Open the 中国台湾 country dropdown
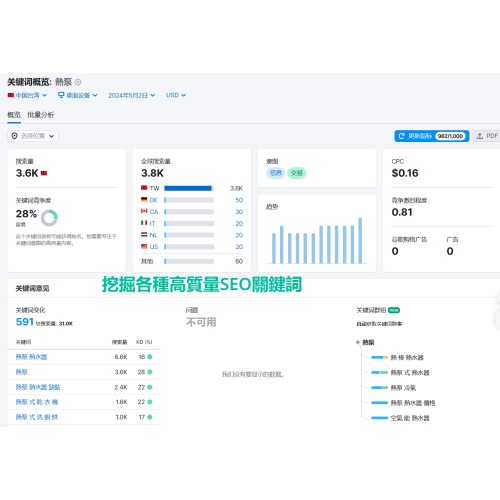 [x=27, y=95]
